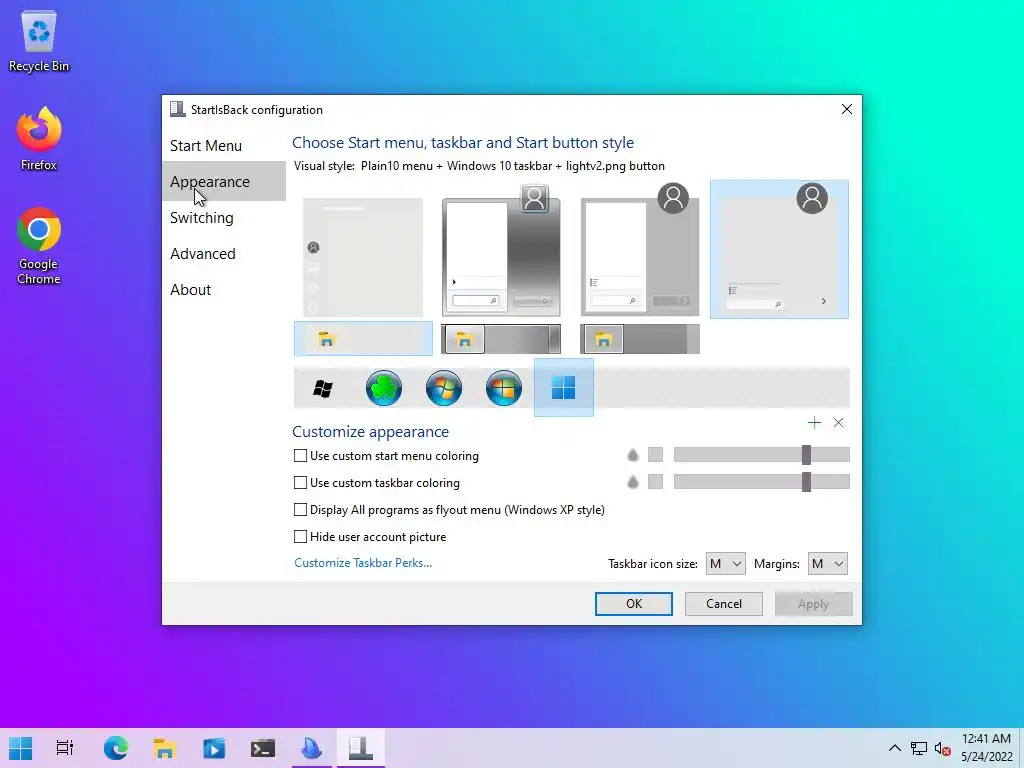Click the taskbar opacity slider handle

tap(807, 482)
